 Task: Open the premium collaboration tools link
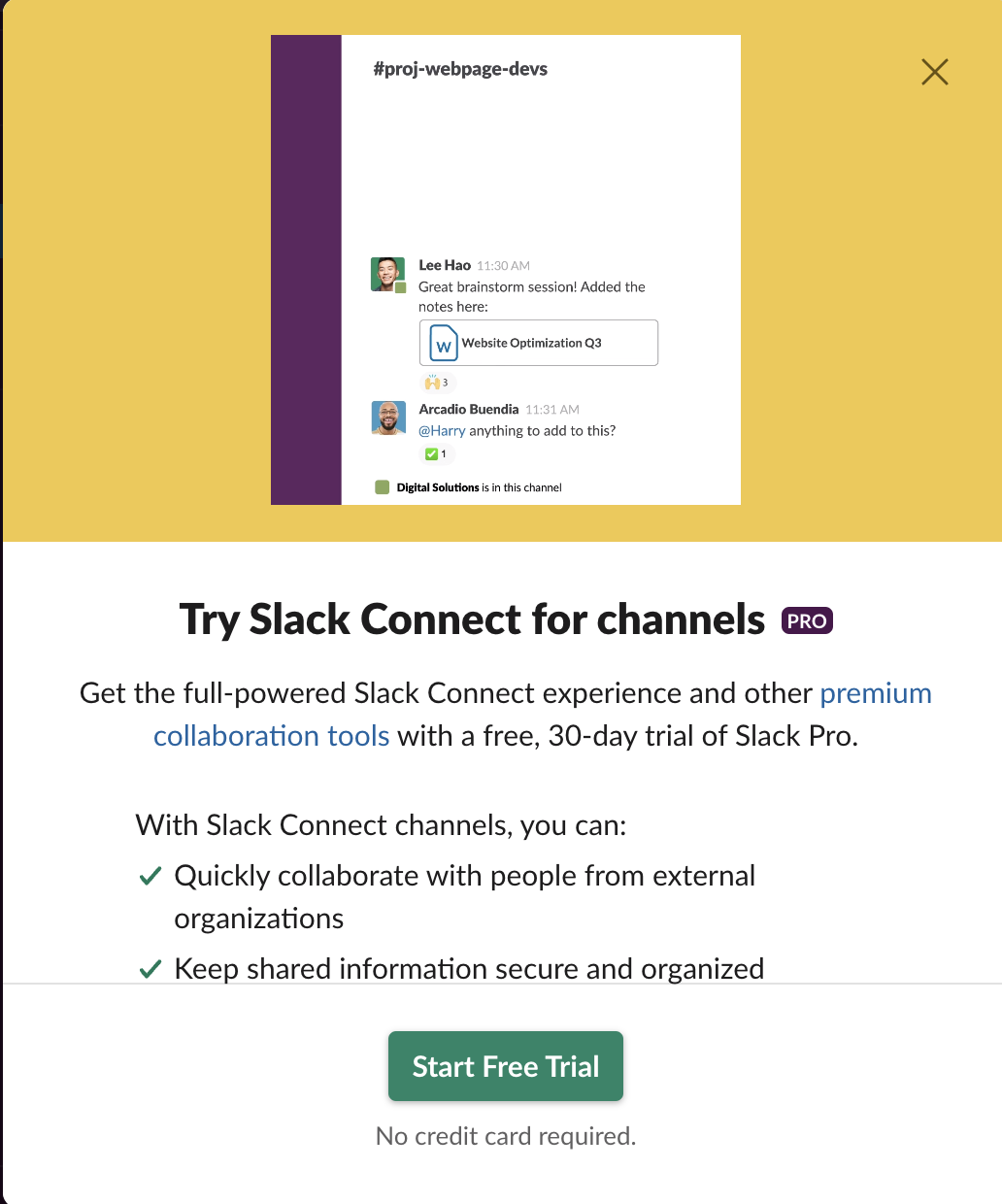coord(543,715)
